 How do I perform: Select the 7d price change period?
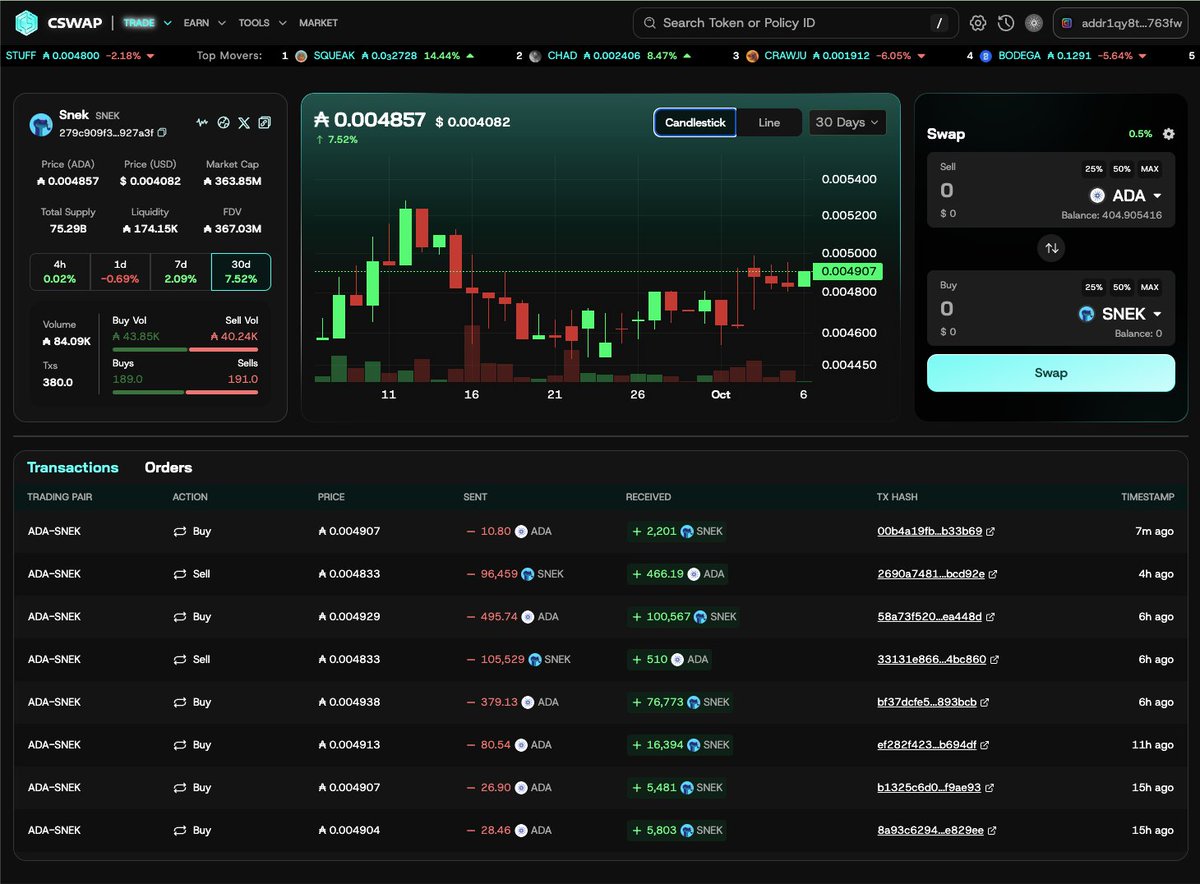pyautogui.click(x=180, y=272)
